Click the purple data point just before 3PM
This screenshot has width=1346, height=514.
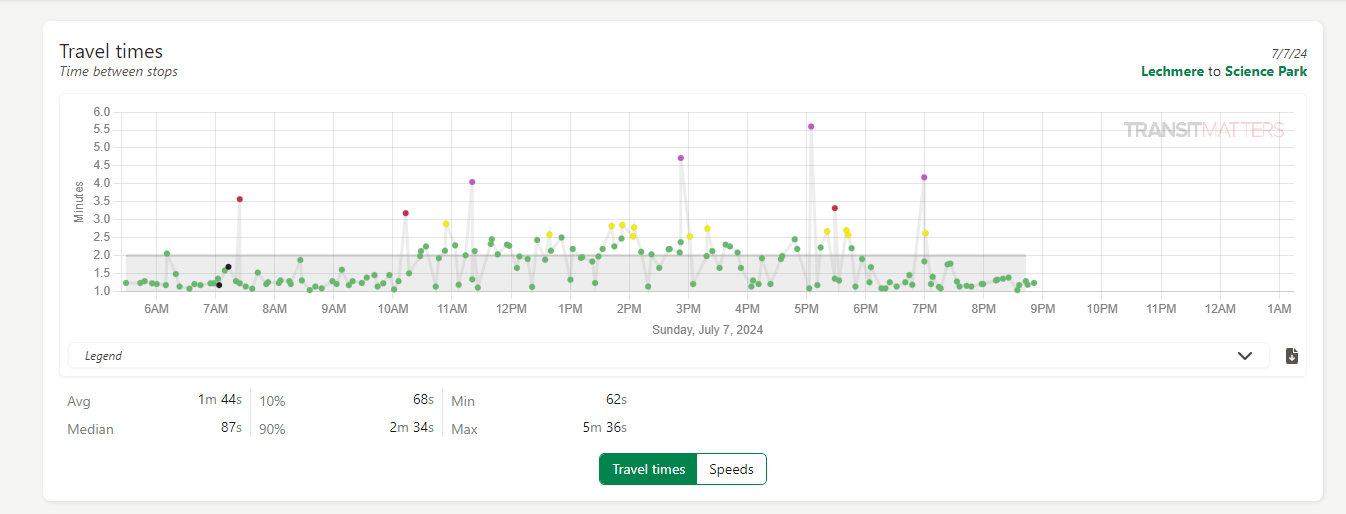[681, 158]
